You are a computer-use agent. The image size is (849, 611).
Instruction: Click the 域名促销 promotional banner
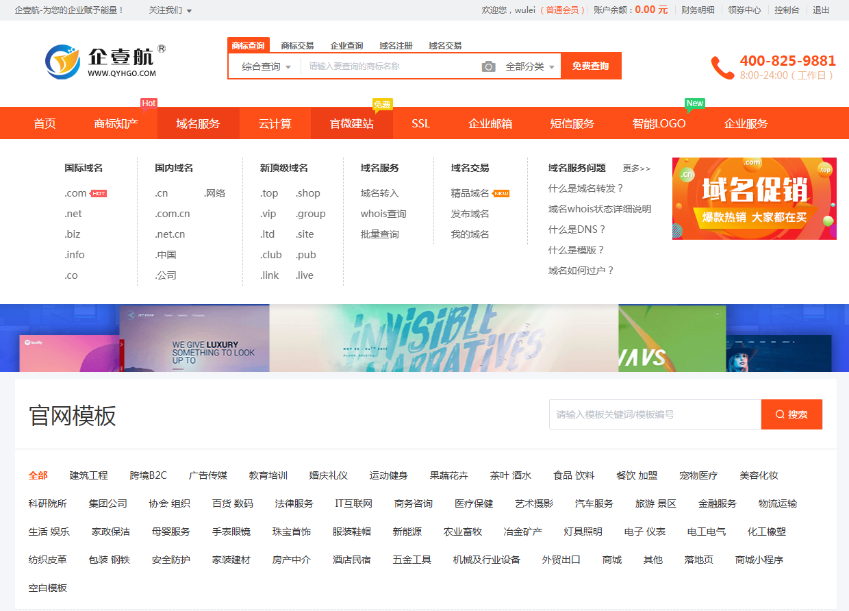point(754,198)
